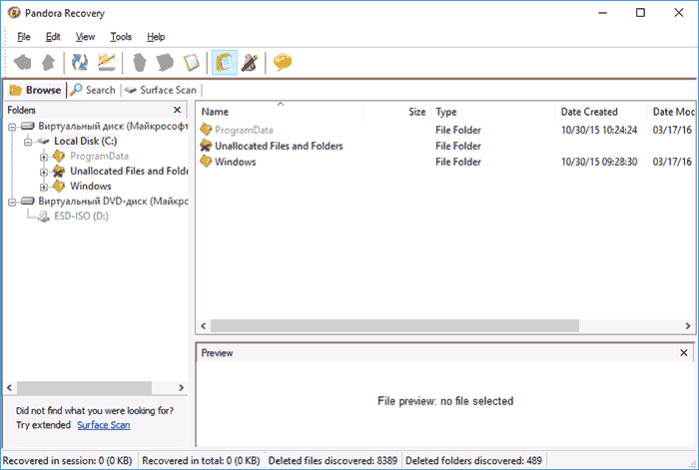
Task: Expand Unallocated Files and Folders tree node
Action: (x=44, y=172)
